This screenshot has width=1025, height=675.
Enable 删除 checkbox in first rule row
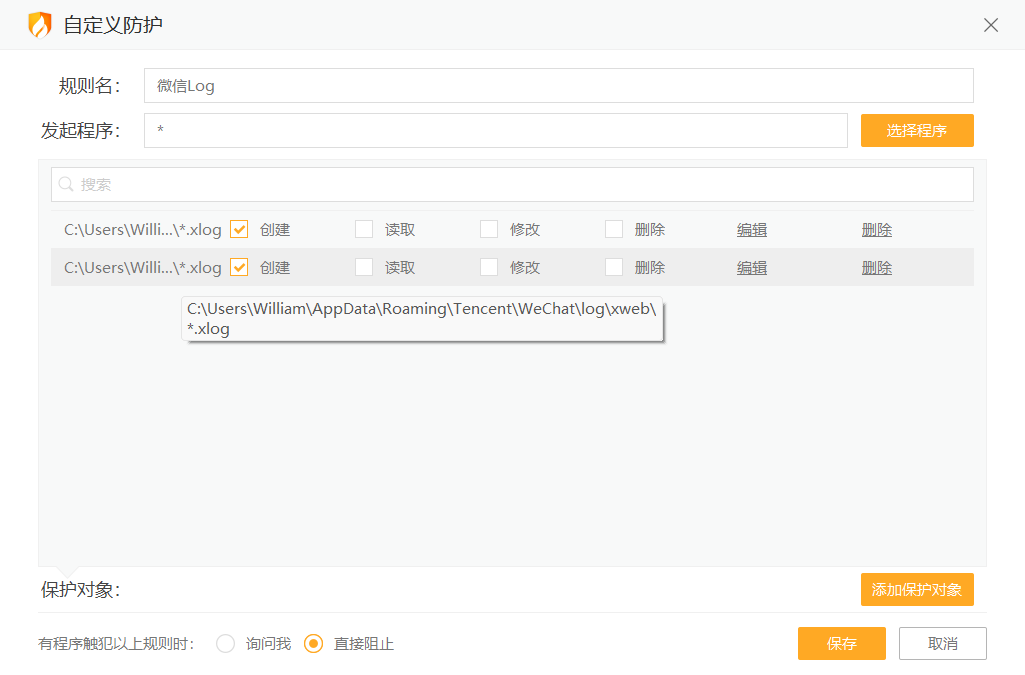pos(614,229)
